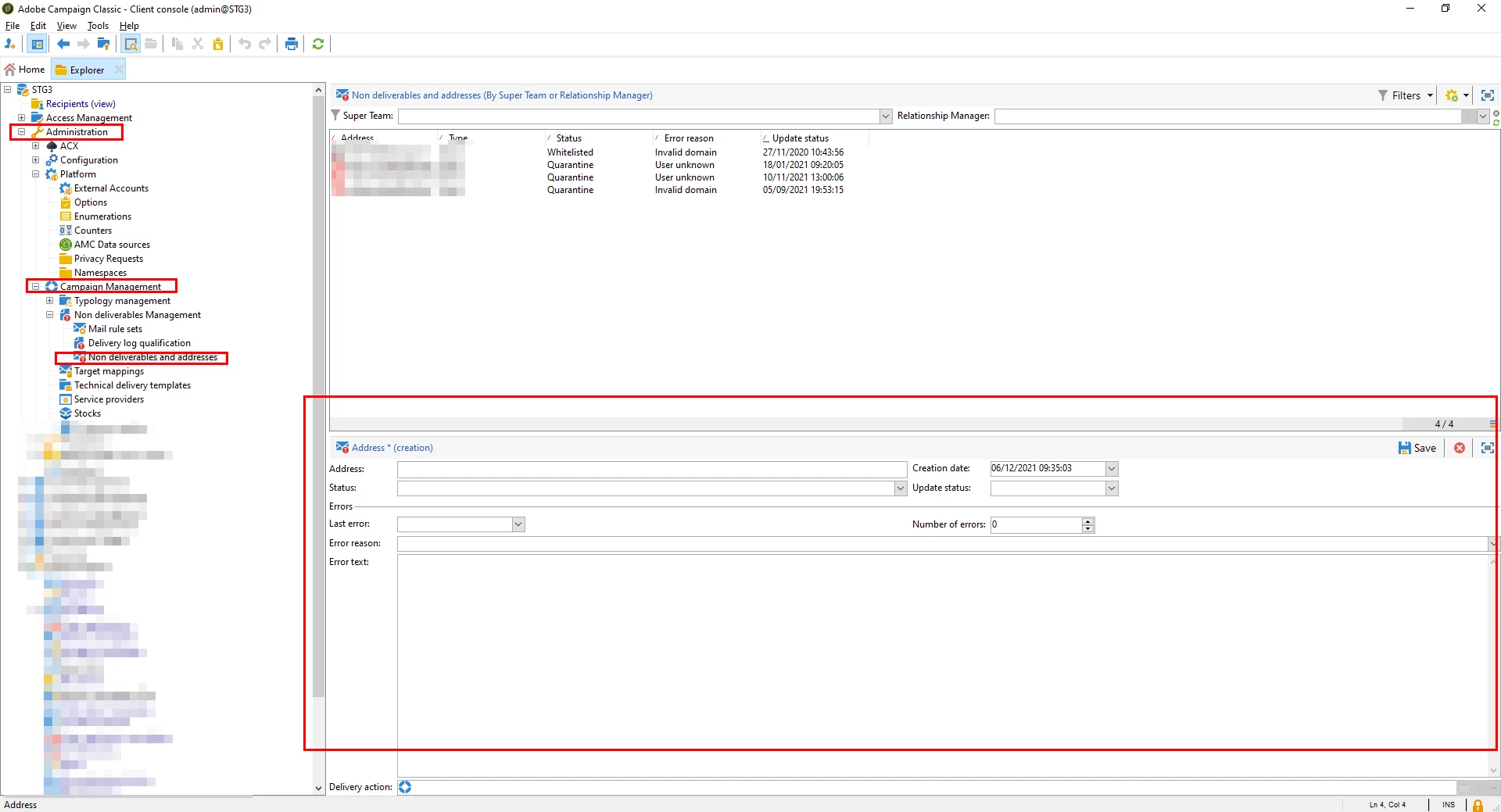Open the Update status date dropdown
Screen dimensions: 1501x812
tap(1112, 488)
